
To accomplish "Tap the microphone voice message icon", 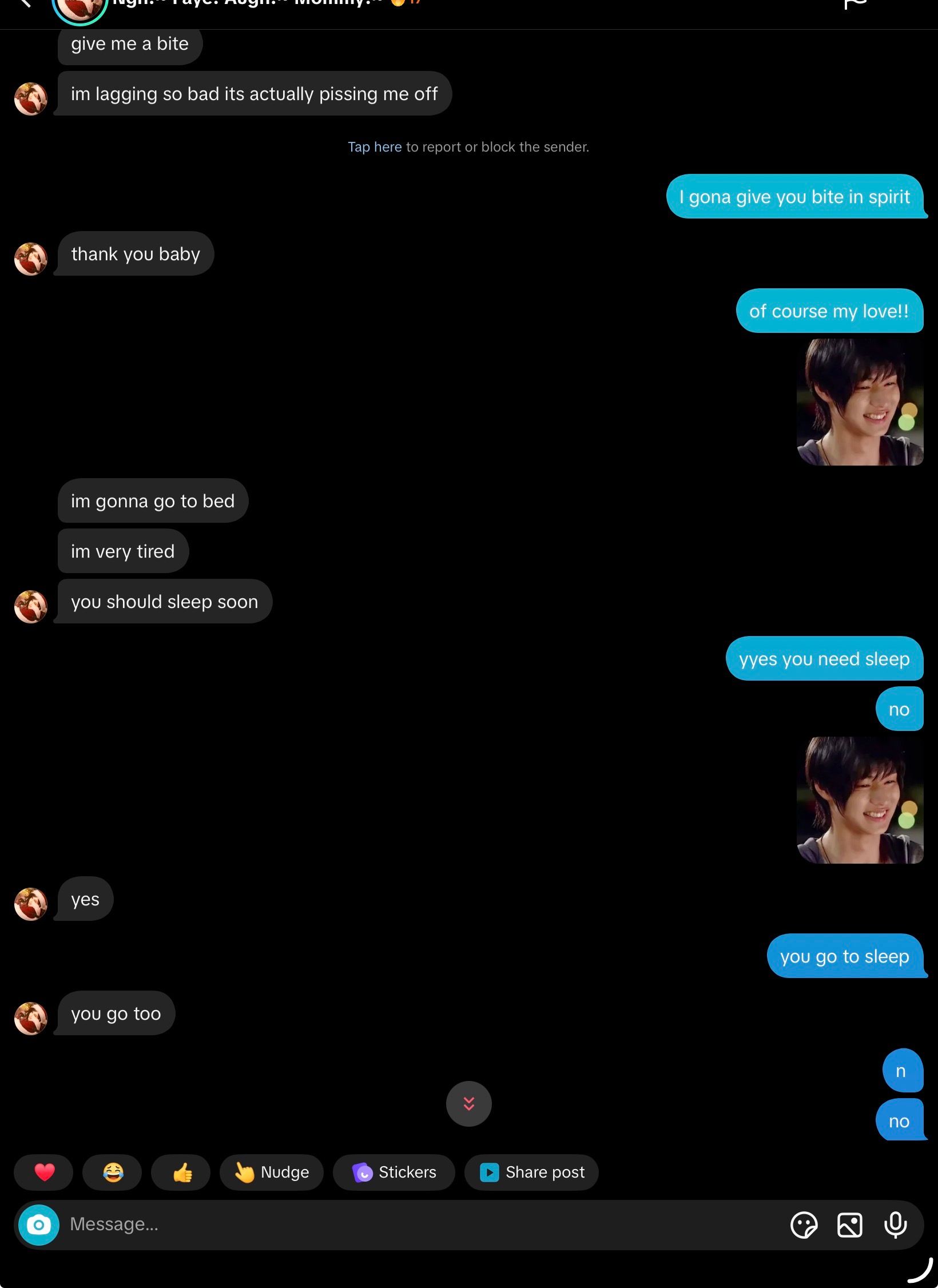I will click(x=895, y=1225).
